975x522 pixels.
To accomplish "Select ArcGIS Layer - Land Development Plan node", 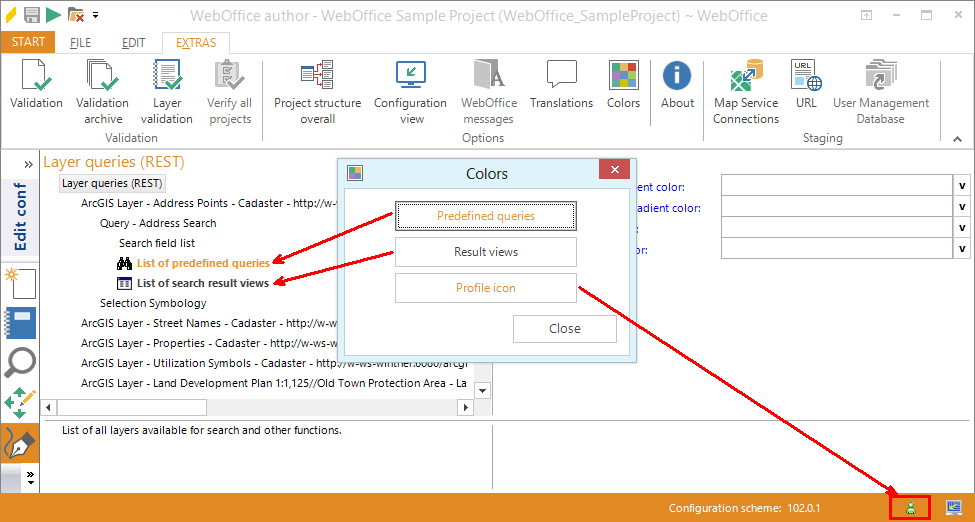I will click(x=274, y=383).
